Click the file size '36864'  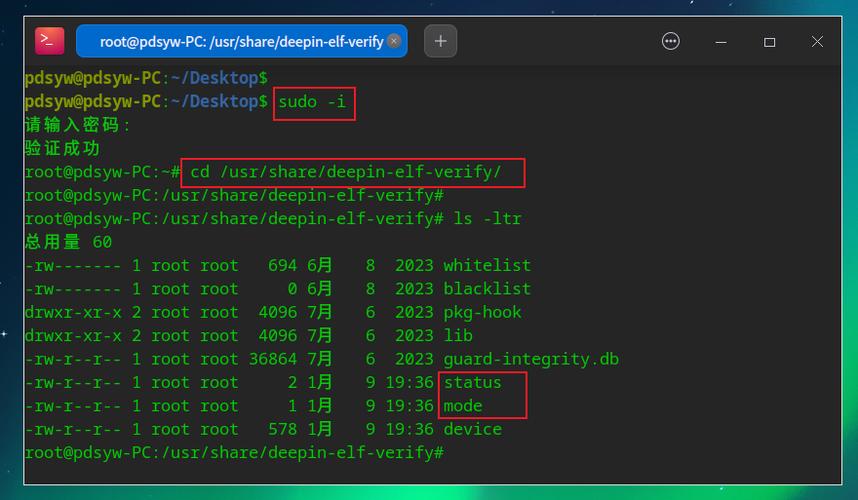point(273,359)
